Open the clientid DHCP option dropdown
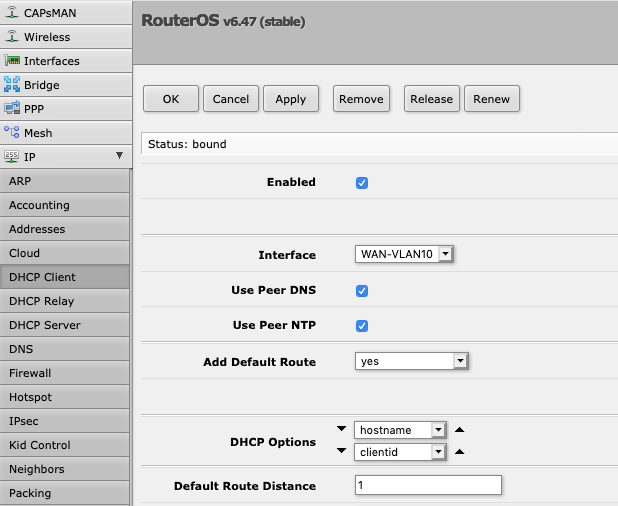The width and height of the screenshot is (618, 506). pos(400,452)
